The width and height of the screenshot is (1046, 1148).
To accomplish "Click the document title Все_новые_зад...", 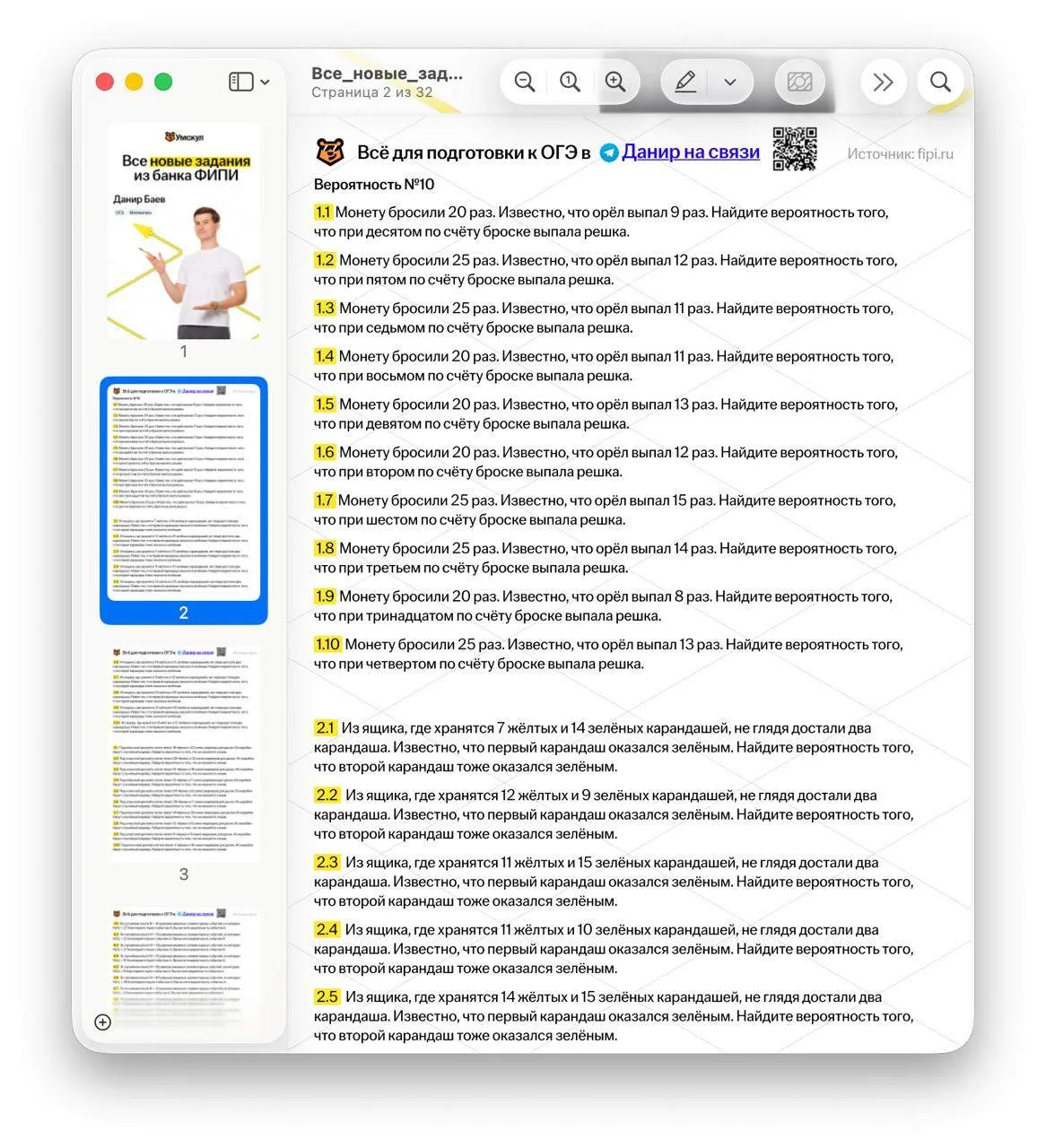I will pyautogui.click(x=387, y=74).
